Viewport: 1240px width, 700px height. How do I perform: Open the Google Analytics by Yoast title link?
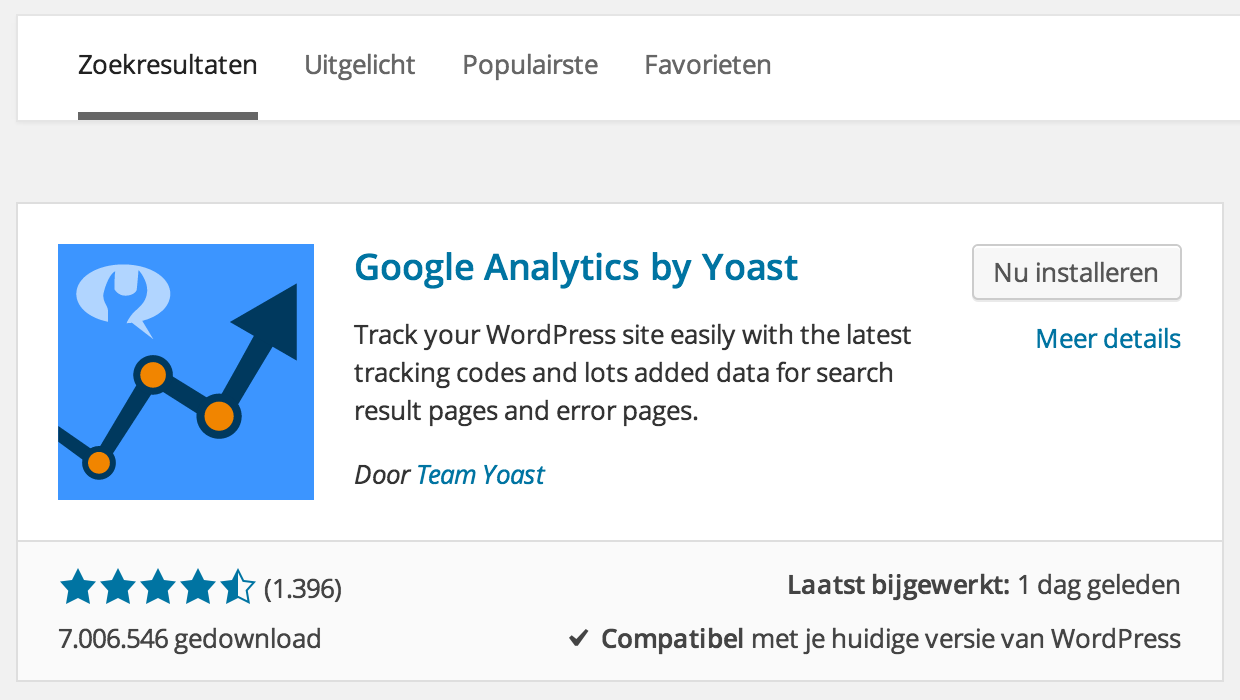576,266
